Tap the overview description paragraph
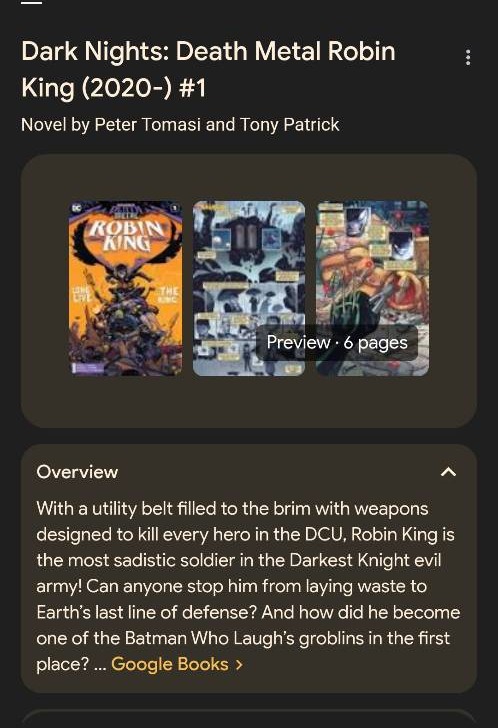 coord(248,586)
